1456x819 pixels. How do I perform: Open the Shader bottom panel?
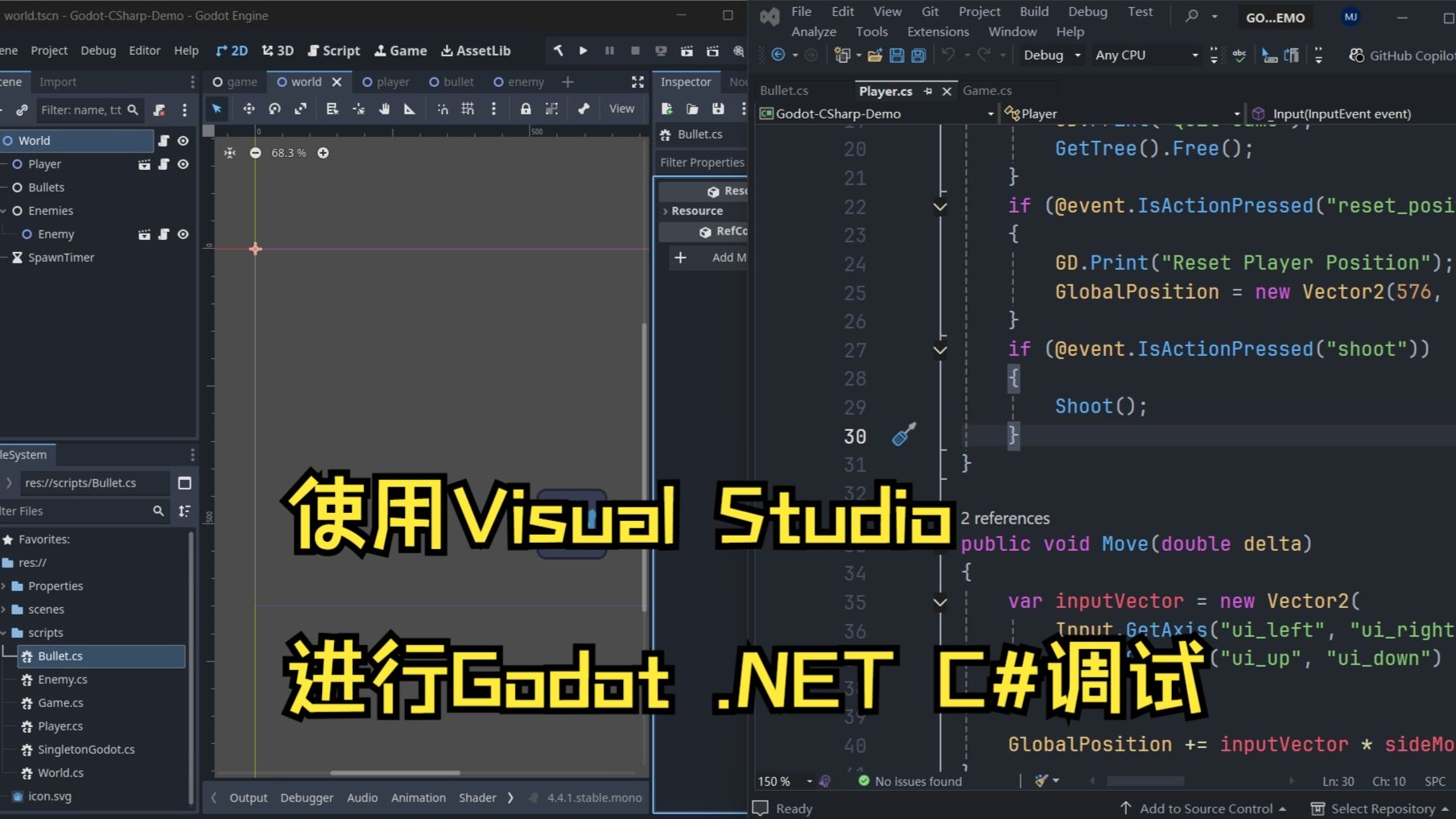(x=477, y=798)
